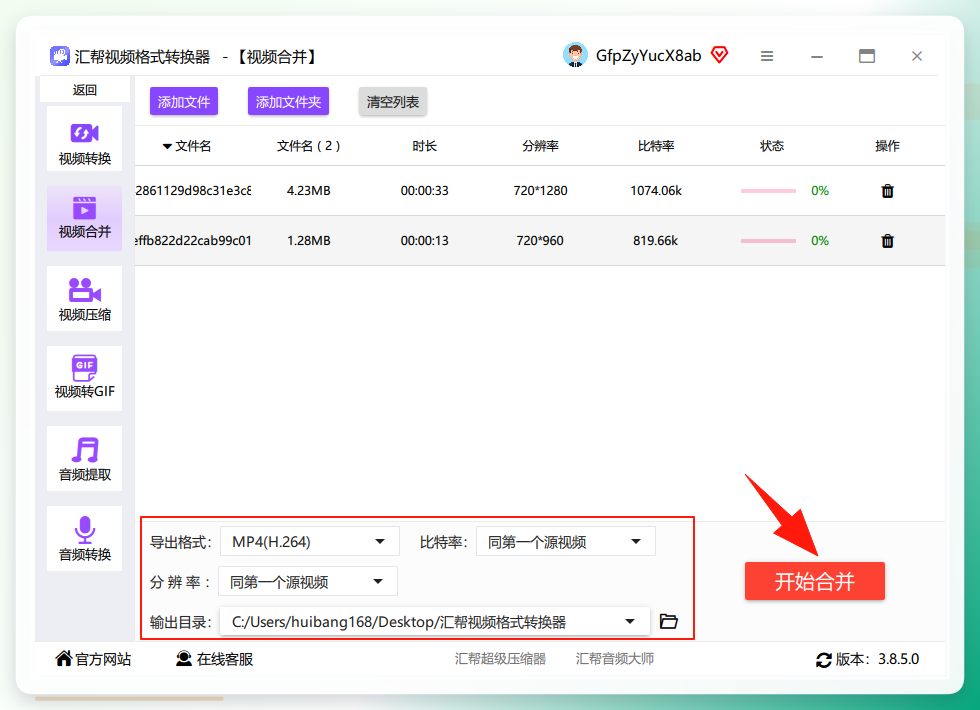Click the user avatar icon

click(575, 55)
